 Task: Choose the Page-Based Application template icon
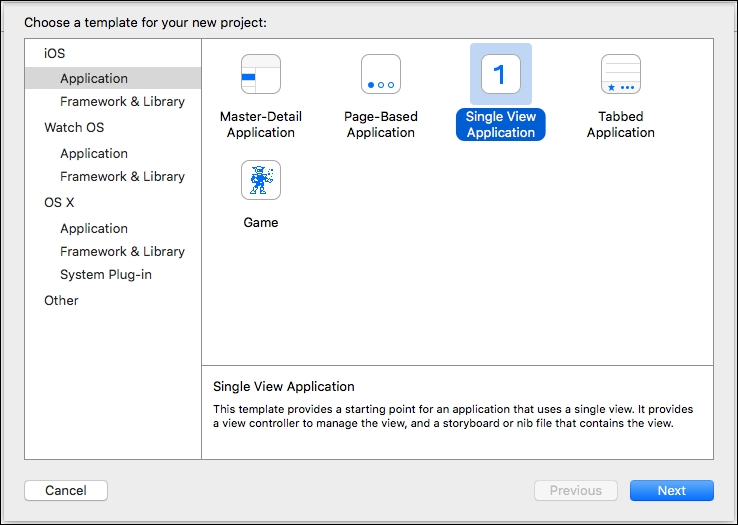381,74
